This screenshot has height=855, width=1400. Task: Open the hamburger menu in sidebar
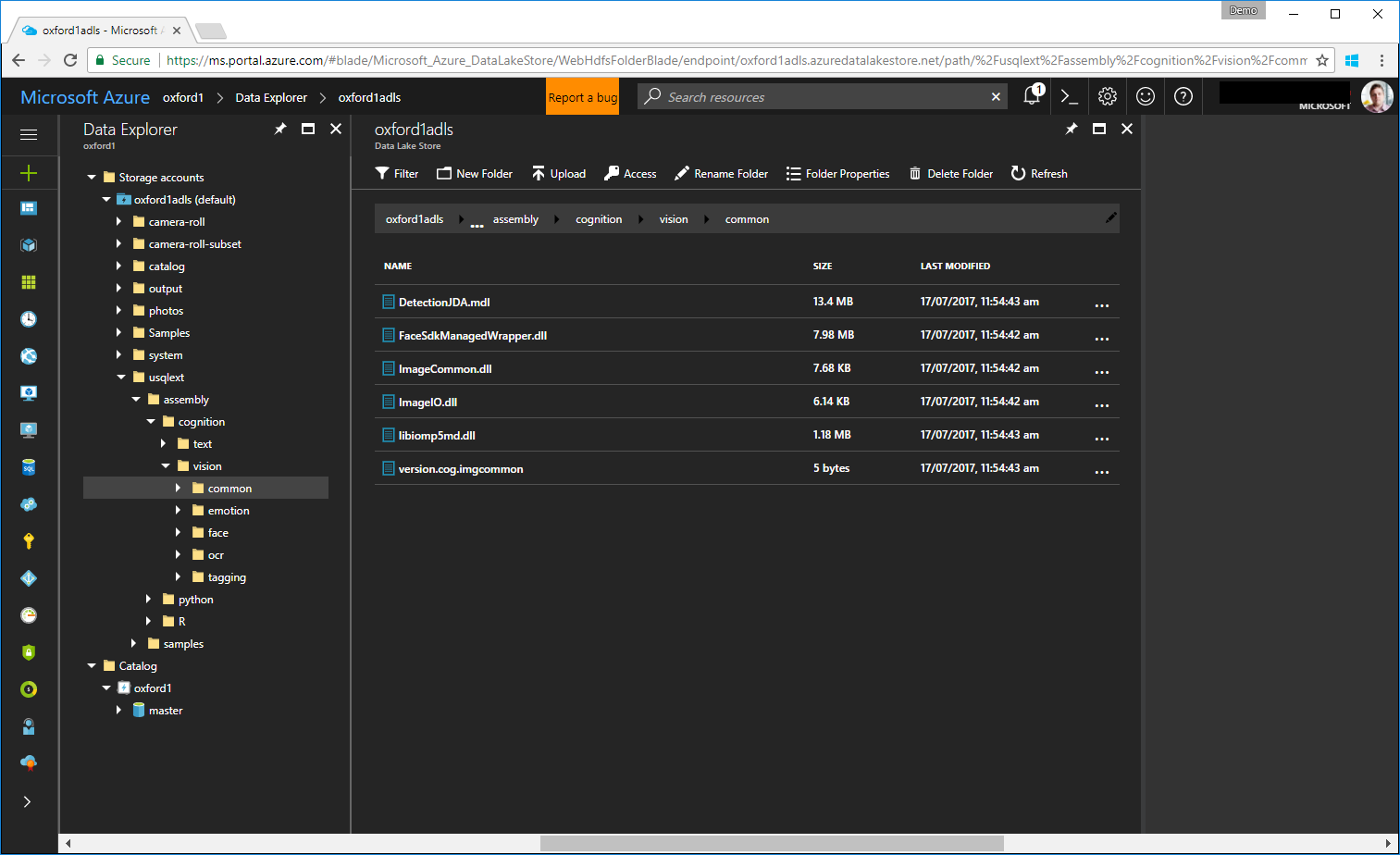pyautogui.click(x=29, y=134)
